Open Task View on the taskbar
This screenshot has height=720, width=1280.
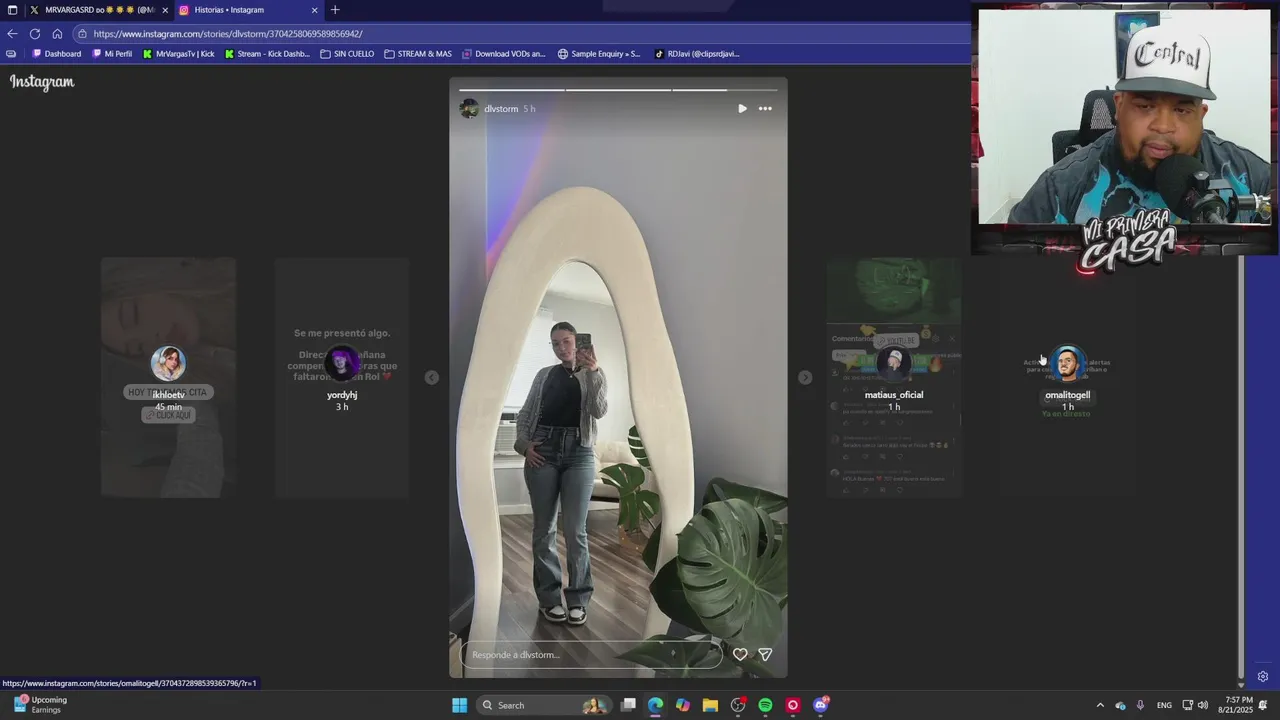pos(628,705)
